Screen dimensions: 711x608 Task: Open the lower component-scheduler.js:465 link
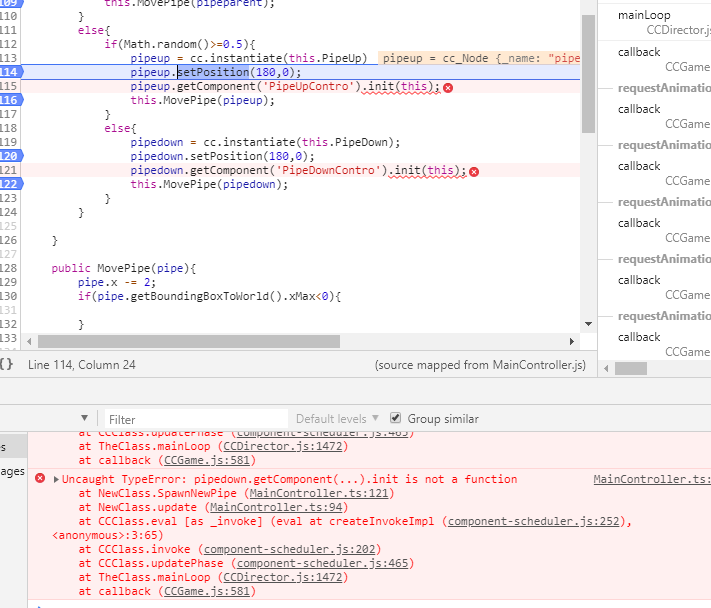coord(322,563)
